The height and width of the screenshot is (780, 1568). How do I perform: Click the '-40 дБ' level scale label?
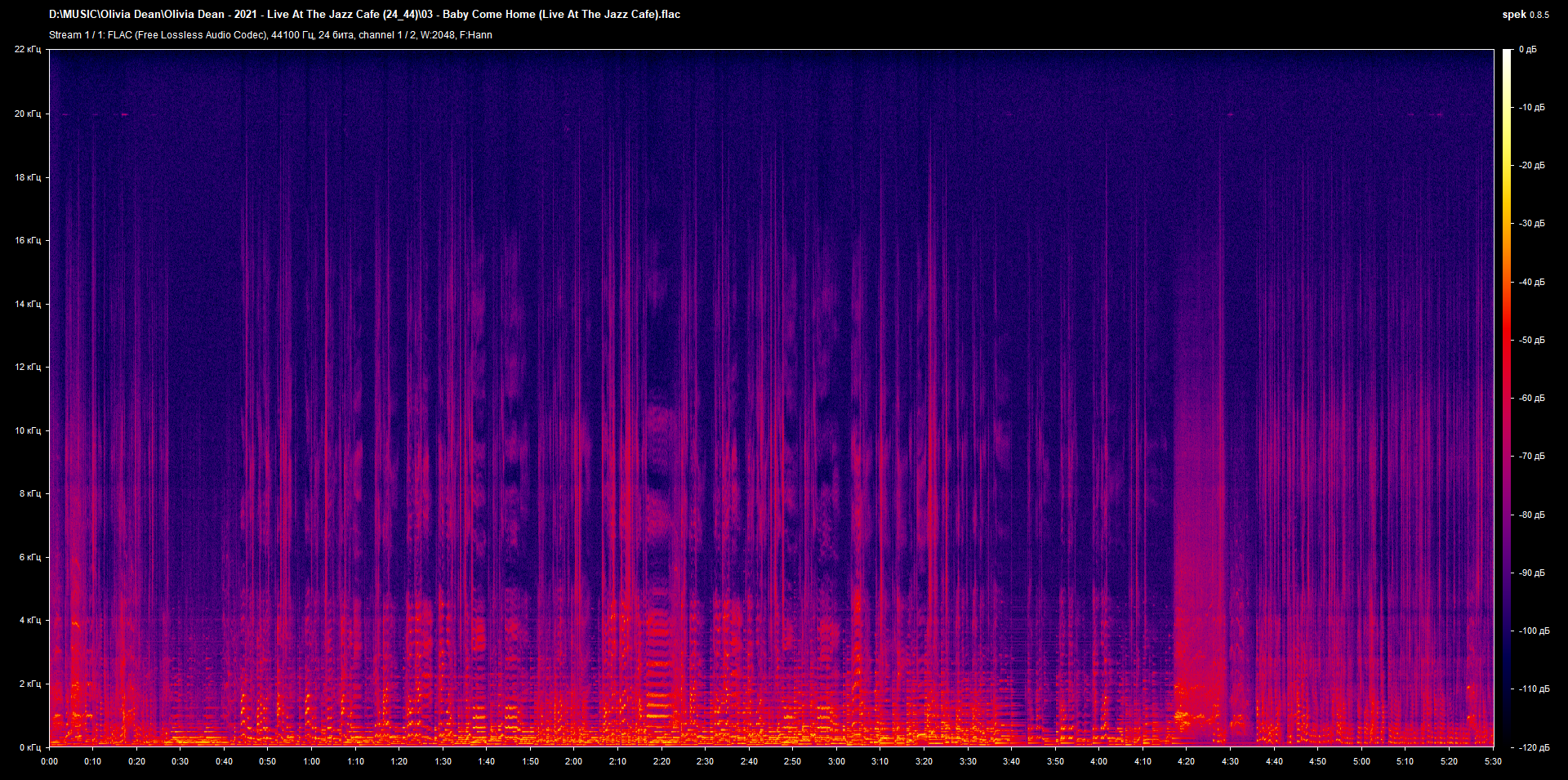click(1532, 283)
